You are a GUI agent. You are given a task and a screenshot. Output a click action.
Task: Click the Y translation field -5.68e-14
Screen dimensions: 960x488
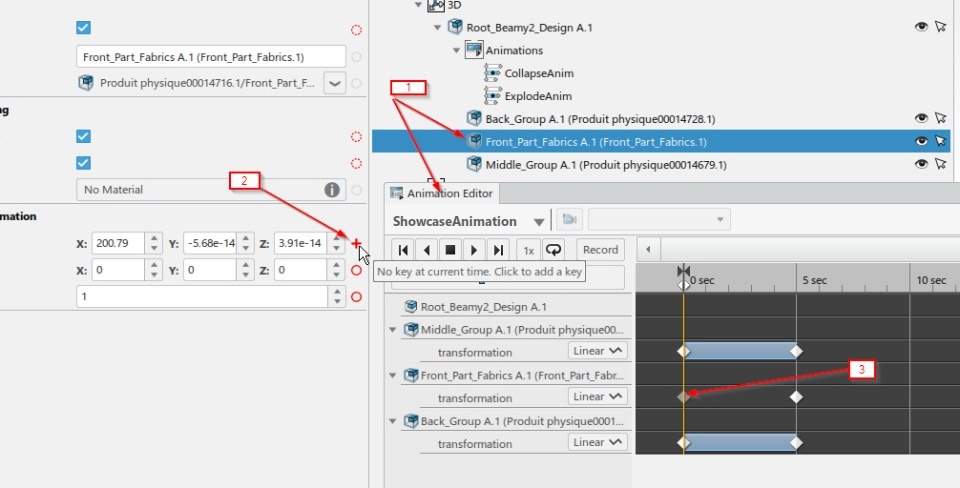click(209, 243)
